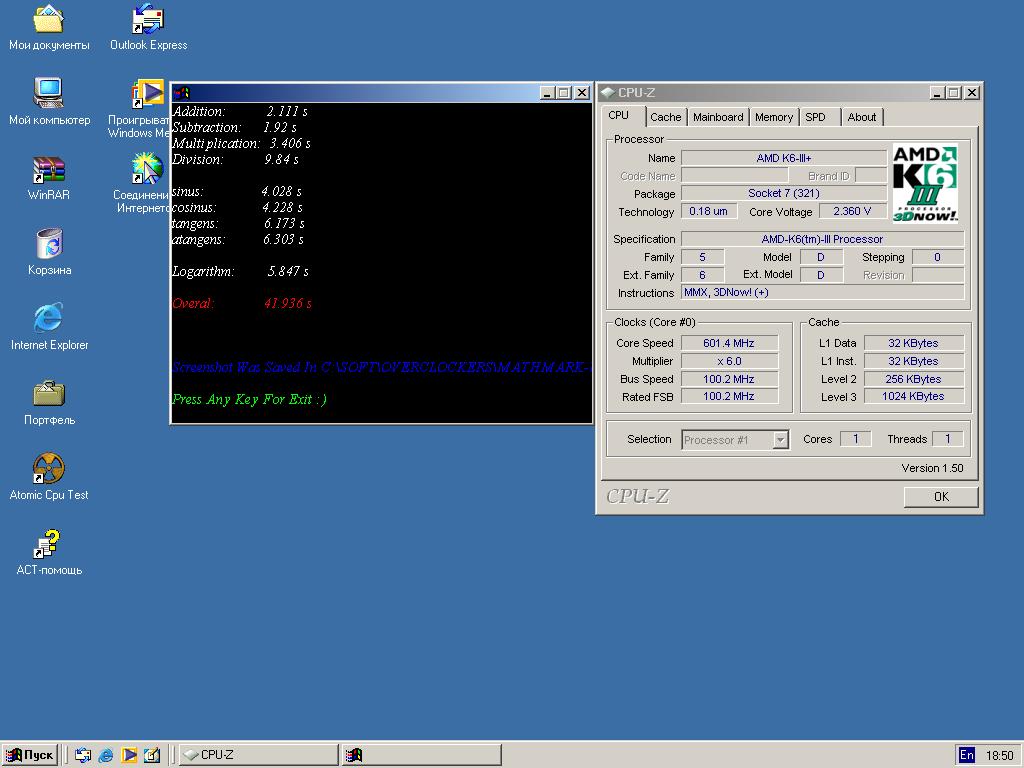Image resolution: width=1024 pixels, height=768 pixels.
Task: Switch to the benchmark window taskbar button
Action: 421,755
